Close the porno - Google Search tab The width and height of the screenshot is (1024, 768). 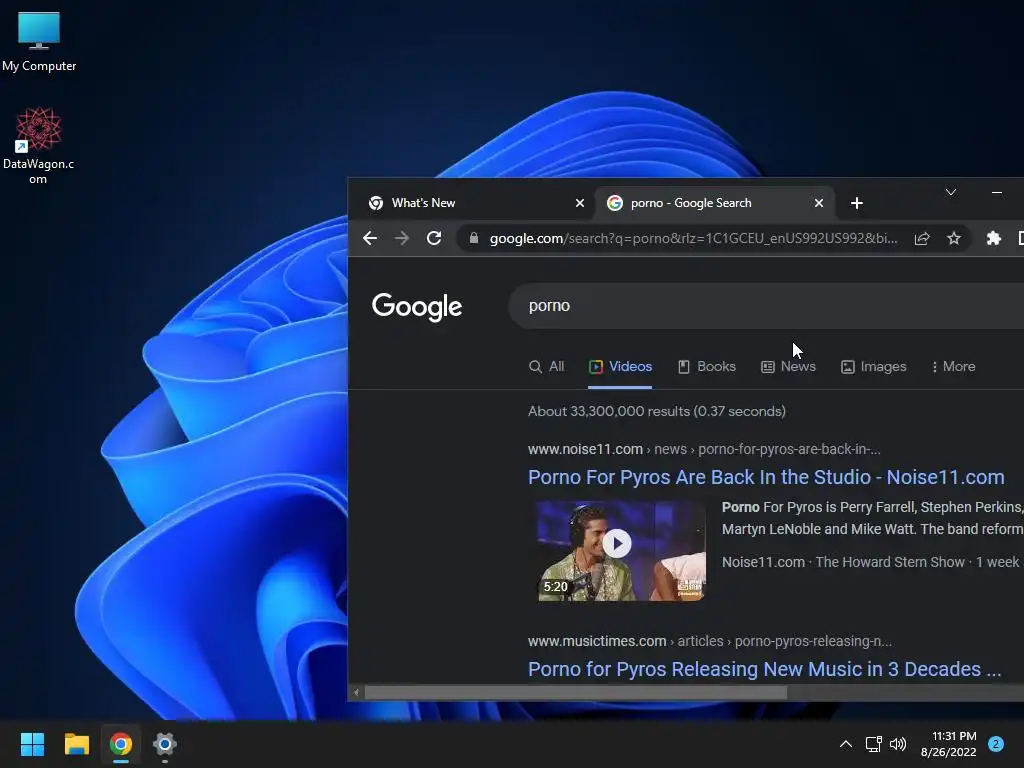point(818,203)
